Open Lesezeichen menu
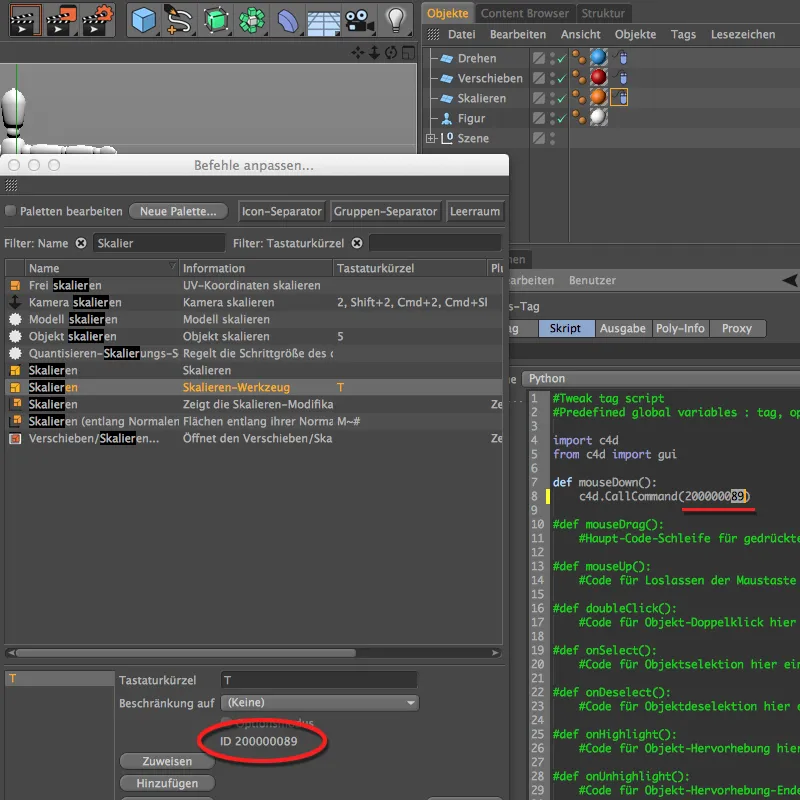The image size is (800, 800). tap(743, 34)
